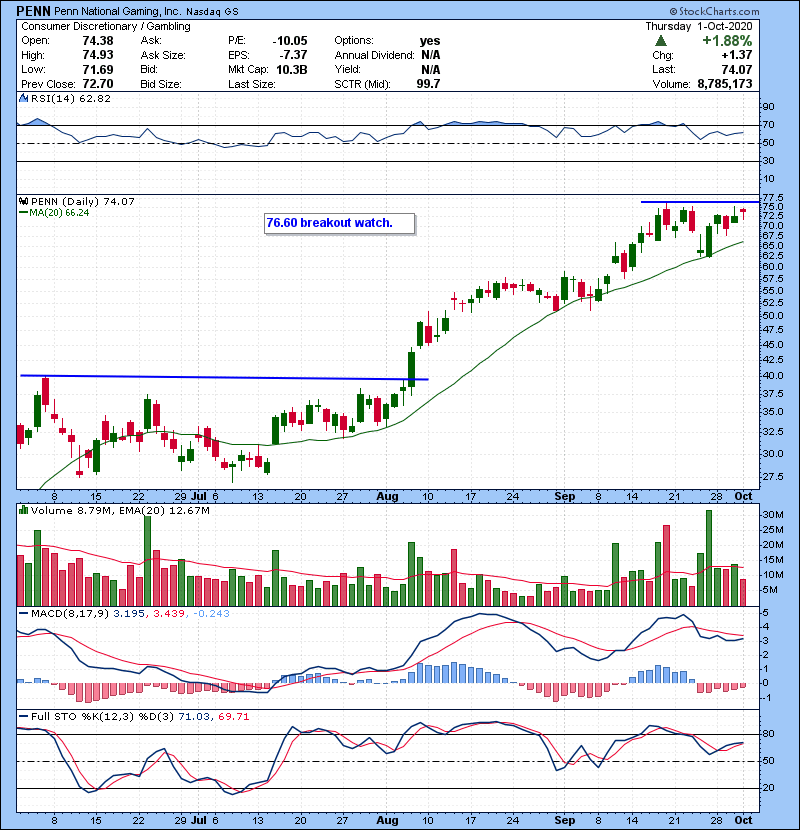The image size is (800, 830).
Task: Click the MACD(8,17,9) indicator label
Action: tap(70, 614)
